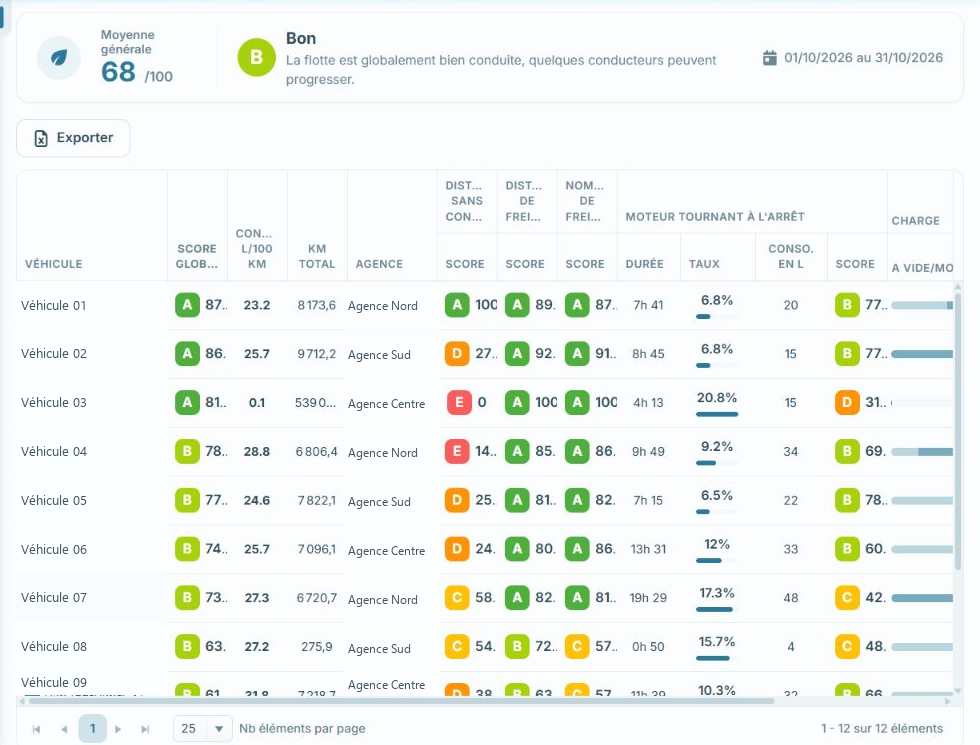The height and width of the screenshot is (745, 980).
Task: Click Véhicule 02 distance score D badge
Action: click(457, 354)
